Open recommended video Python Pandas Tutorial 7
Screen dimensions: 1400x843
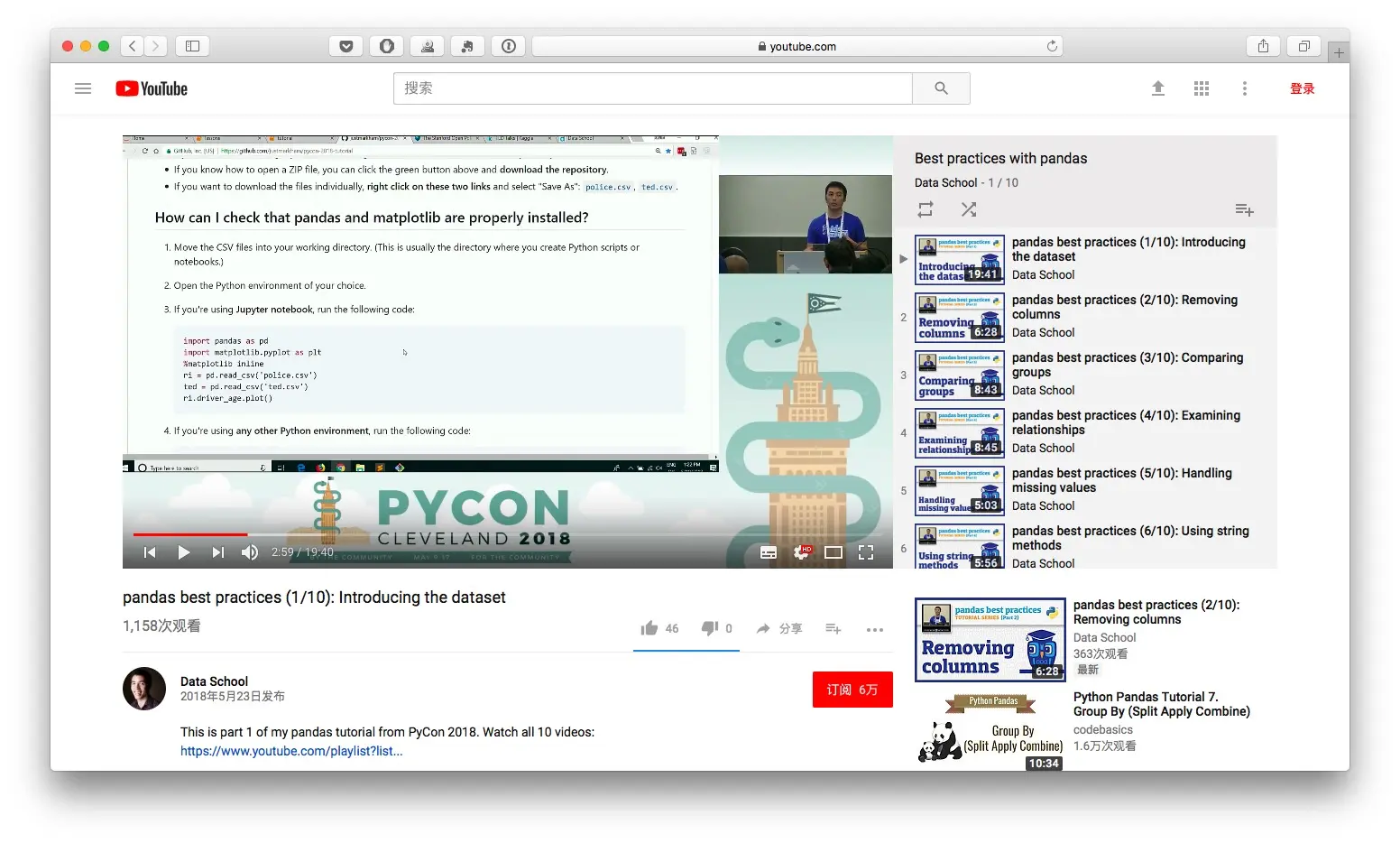click(x=1162, y=704)
